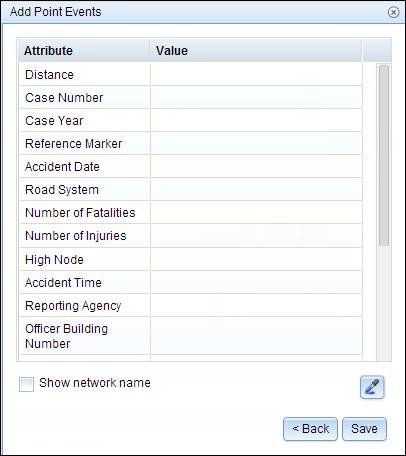Click the attribute table vertical scrollbar
Image resolution: width=406 pixels, height=456 pixels.
pos(384,155)
